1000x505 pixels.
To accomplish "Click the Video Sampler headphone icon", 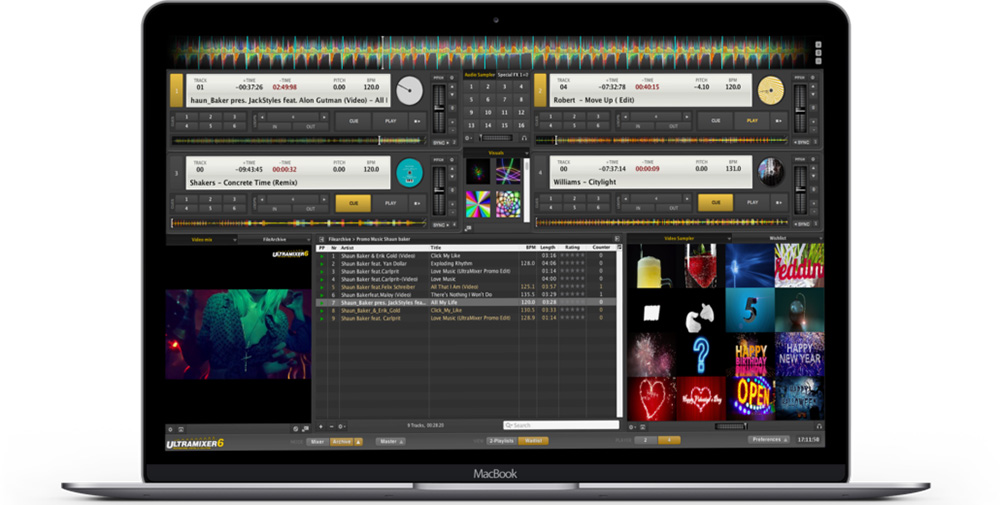I will 819,427.
